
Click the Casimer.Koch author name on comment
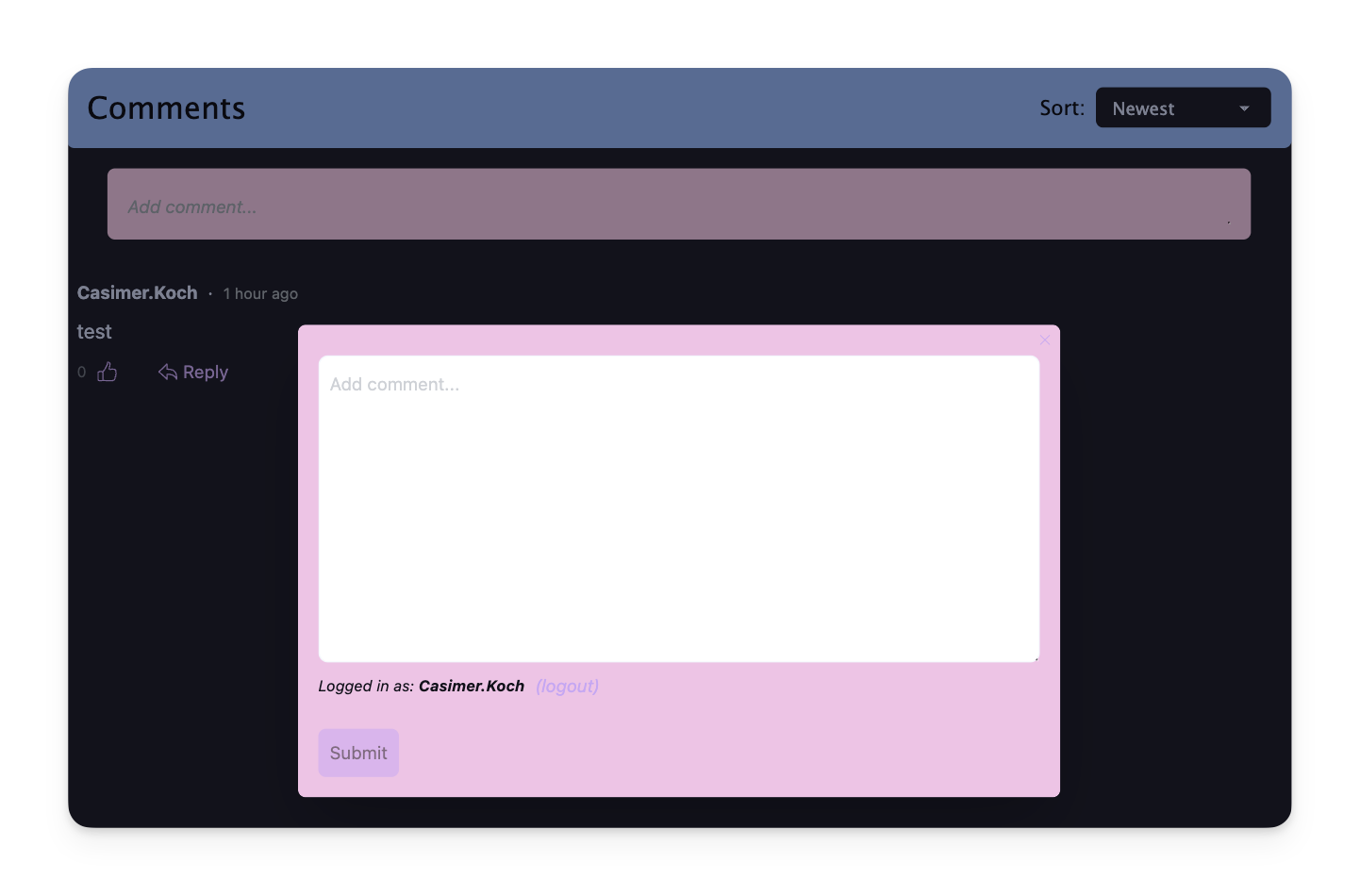(x=138, y=293)
